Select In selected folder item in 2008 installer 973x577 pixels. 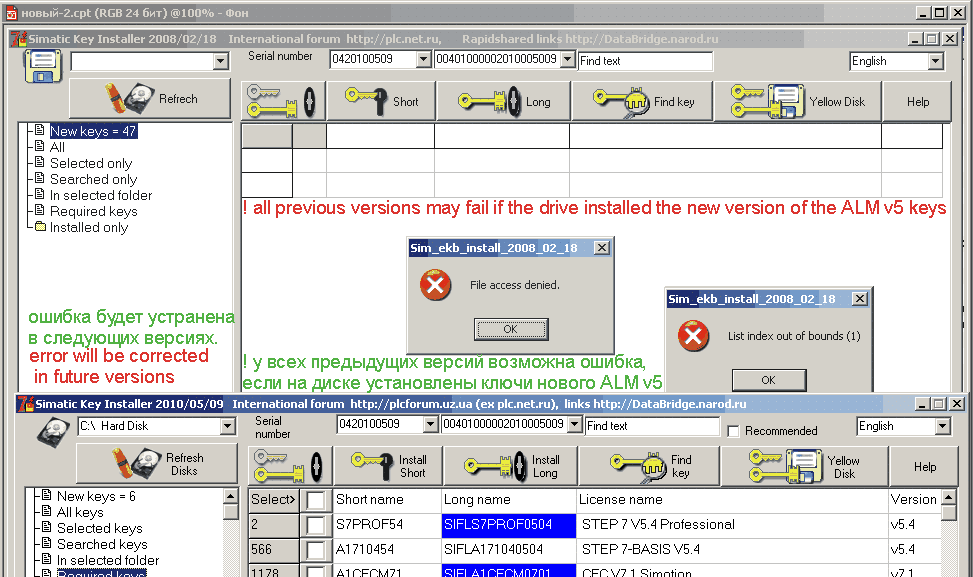click(x=101, y=195)
